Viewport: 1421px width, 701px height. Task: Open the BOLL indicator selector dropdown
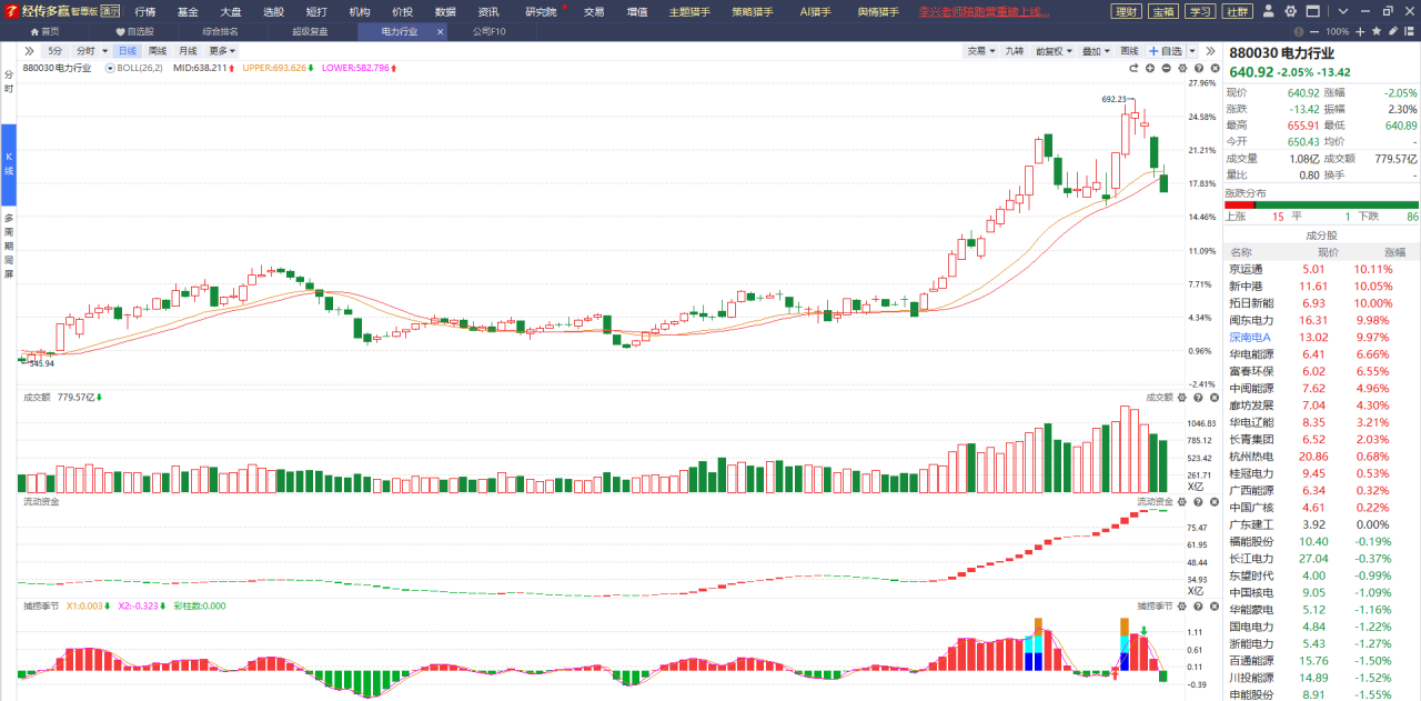click(110, 68)
